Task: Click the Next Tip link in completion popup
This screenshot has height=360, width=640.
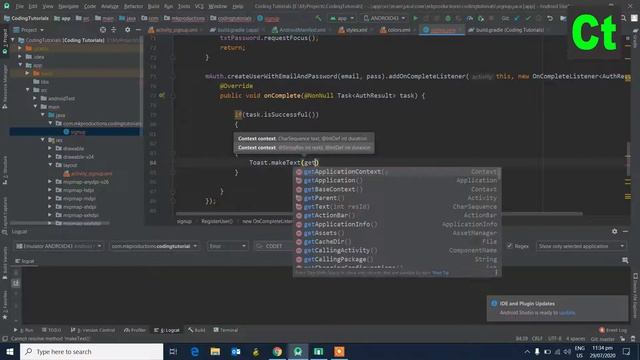Action: click(x=440, y=273)
